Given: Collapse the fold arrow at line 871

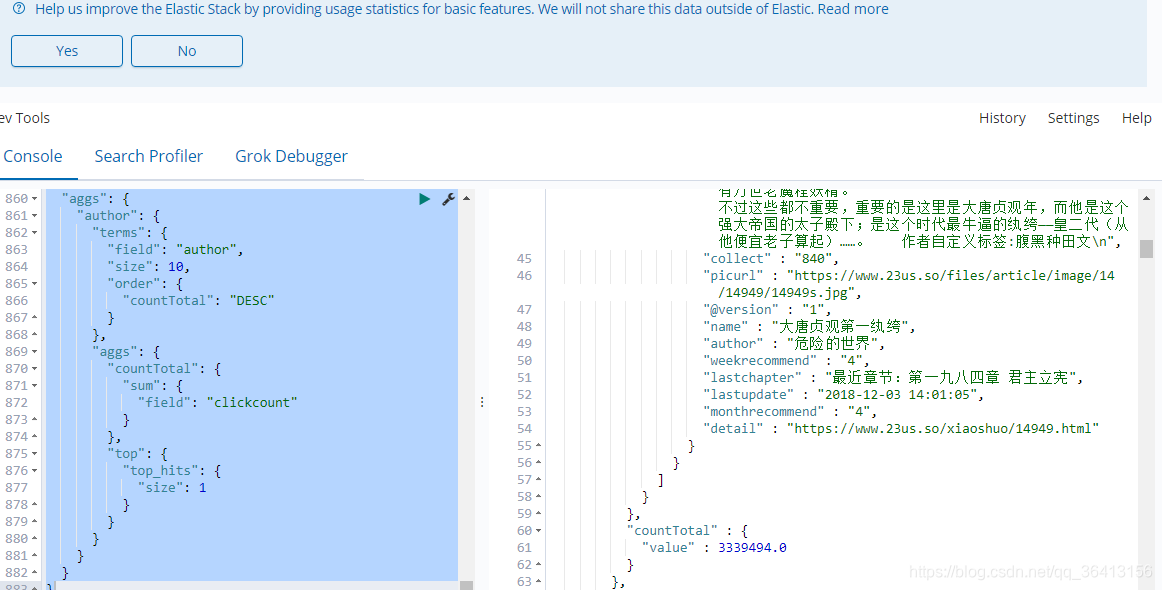Looking at the screenshot, I should click(x=35, y=385).
